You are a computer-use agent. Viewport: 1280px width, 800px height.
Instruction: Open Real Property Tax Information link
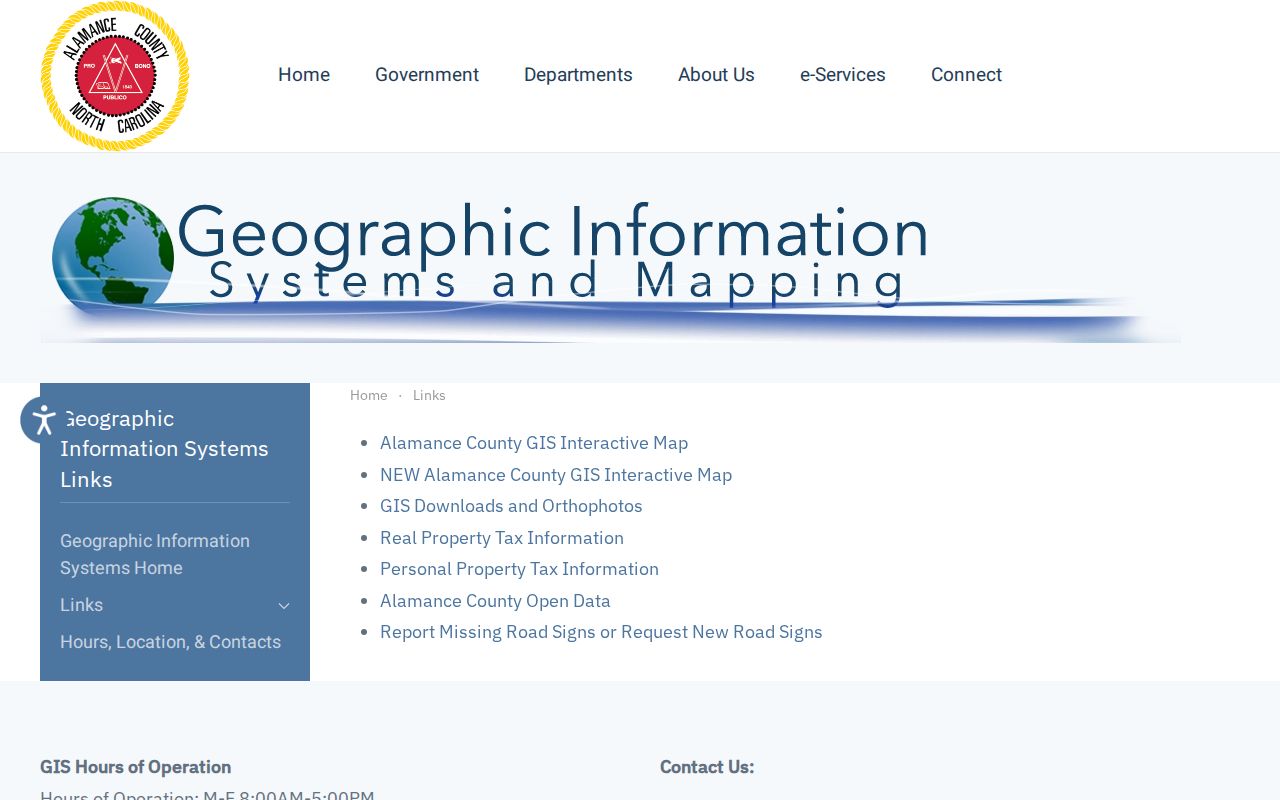coord(502,538)
